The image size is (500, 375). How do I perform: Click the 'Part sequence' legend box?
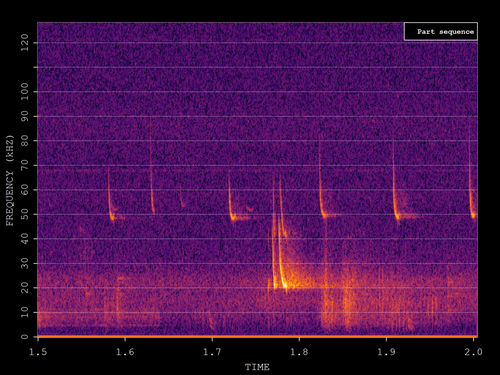441,32
